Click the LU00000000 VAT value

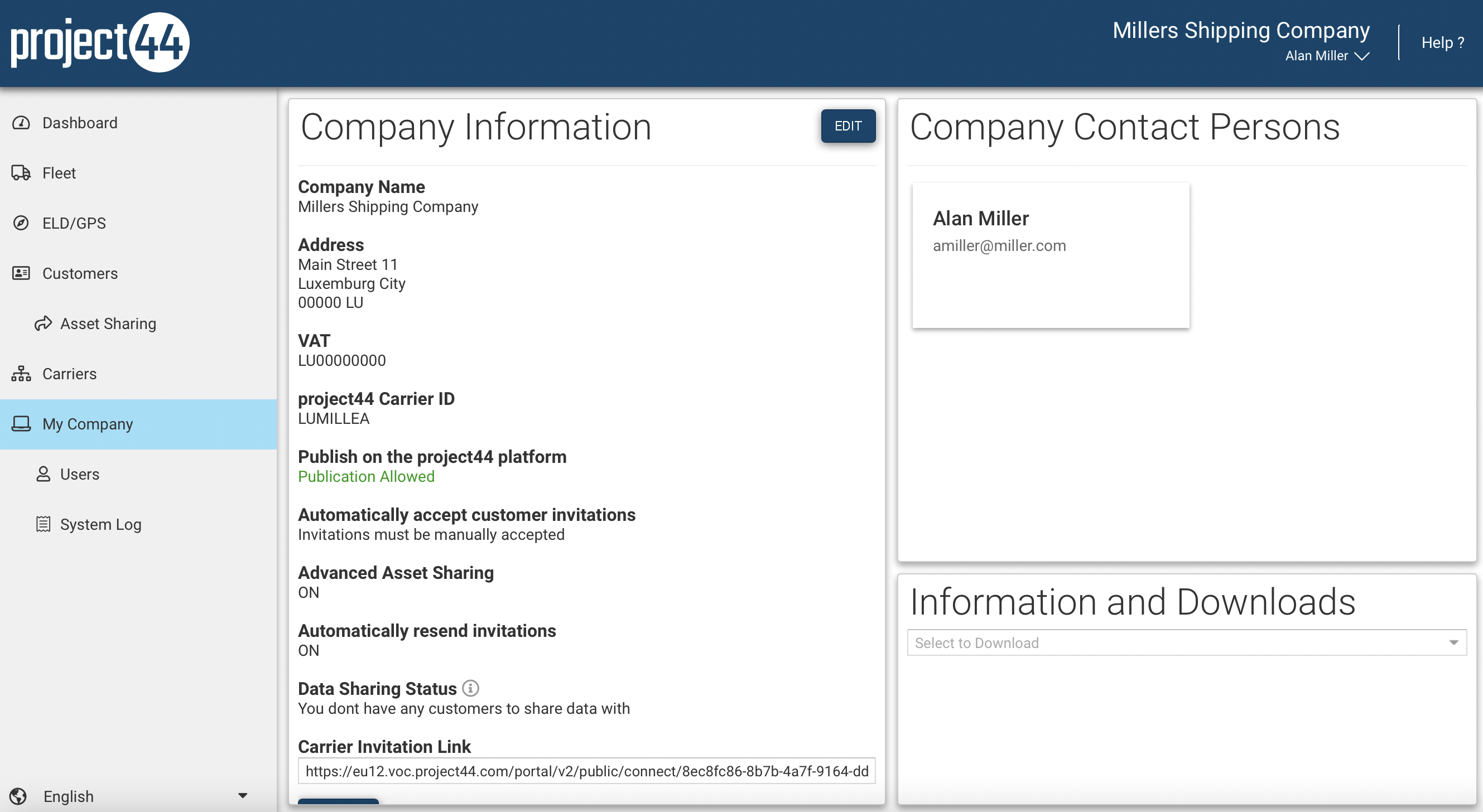342,360
